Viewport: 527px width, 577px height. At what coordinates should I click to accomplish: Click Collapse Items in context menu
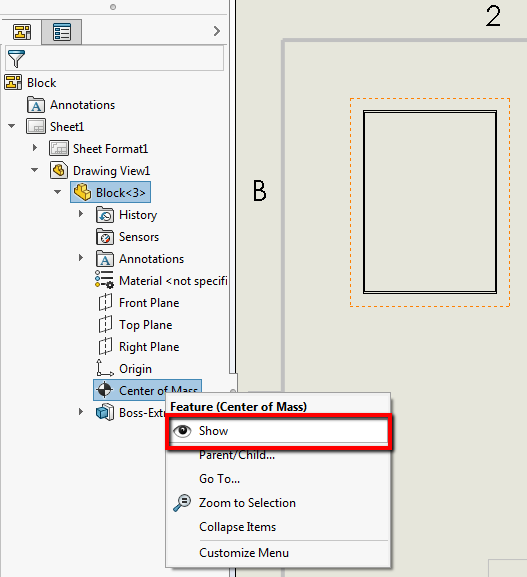pos(237,527)
